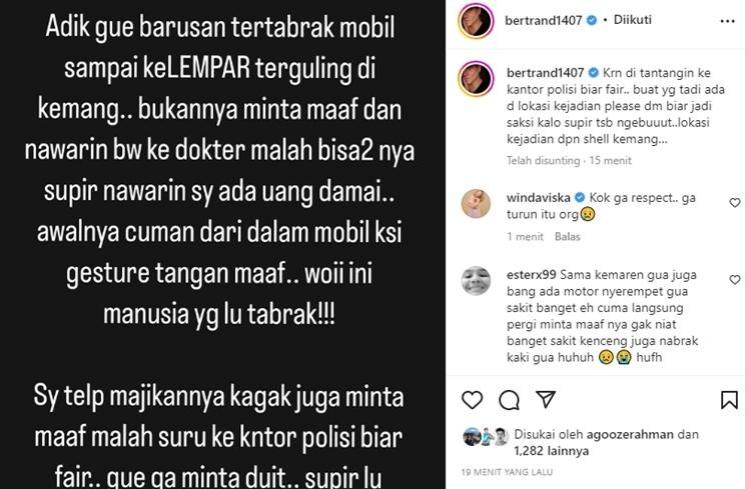Open agoozerahman profile from likes

[x=630, y=434]
